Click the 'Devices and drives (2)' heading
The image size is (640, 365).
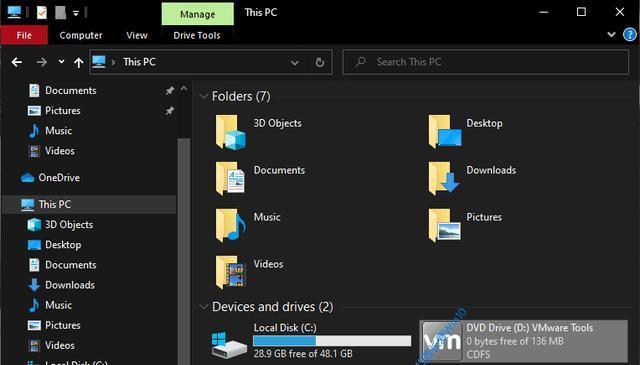click(272, 307)
